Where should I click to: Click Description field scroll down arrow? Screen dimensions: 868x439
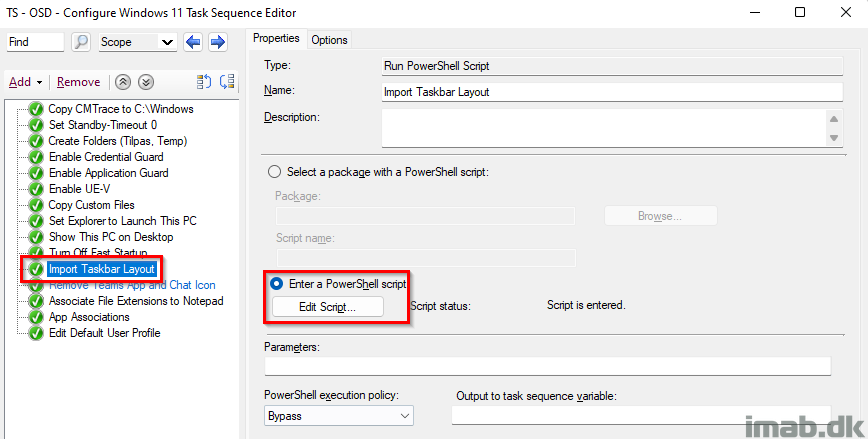pyautogui.click(x=834, y=138)
